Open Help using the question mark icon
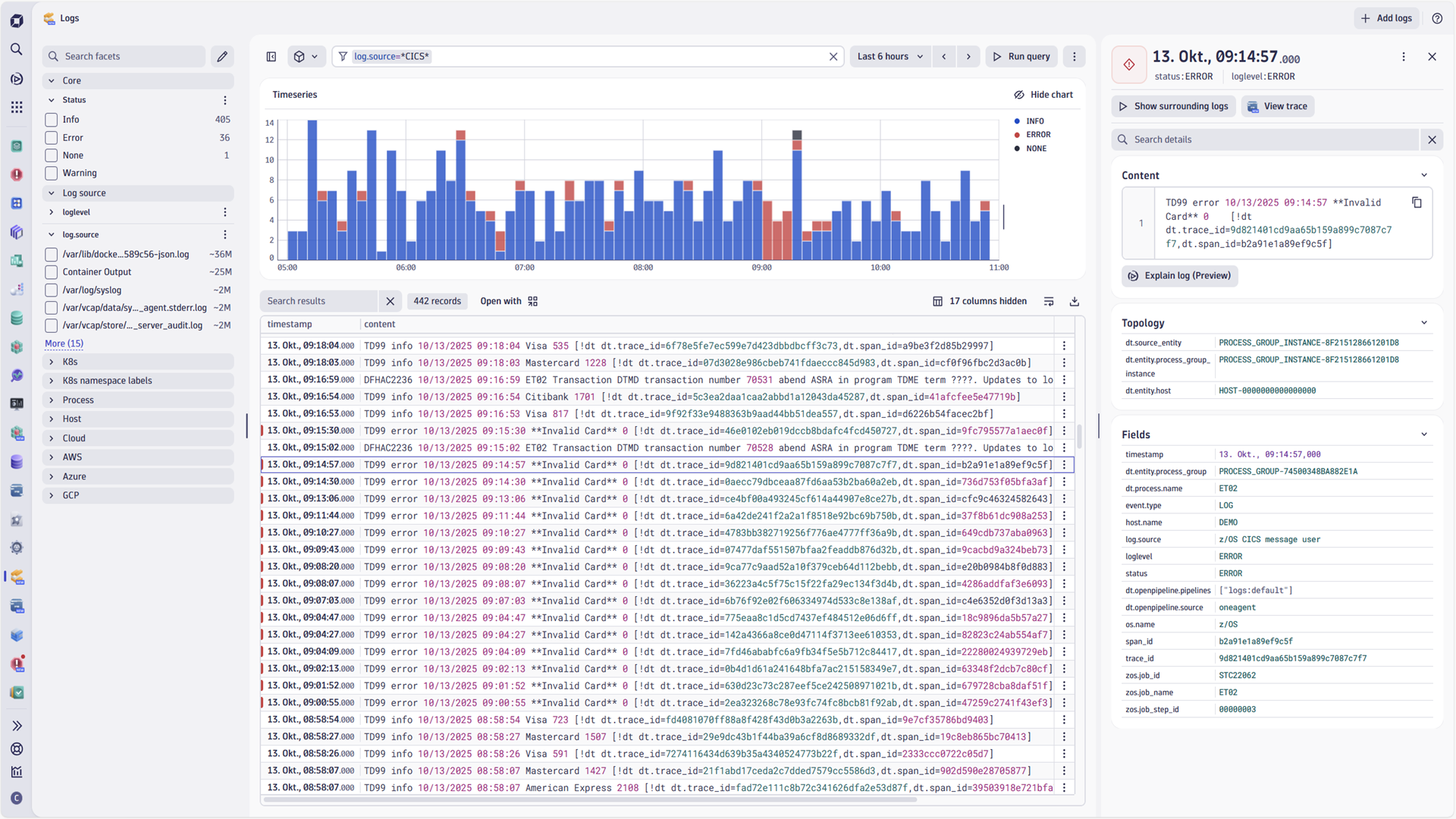 click(1437, 18)
